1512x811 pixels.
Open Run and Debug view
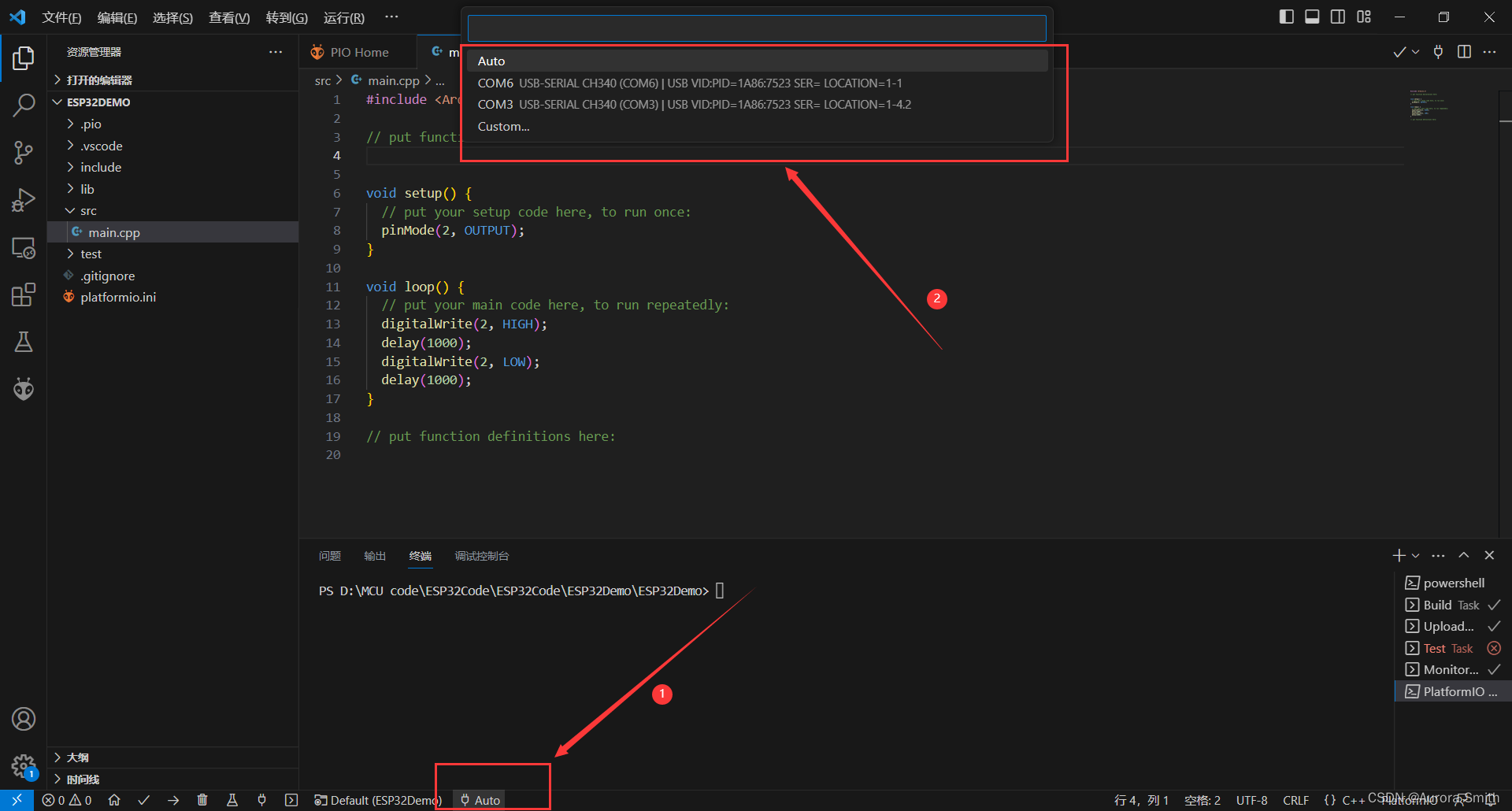24,200
